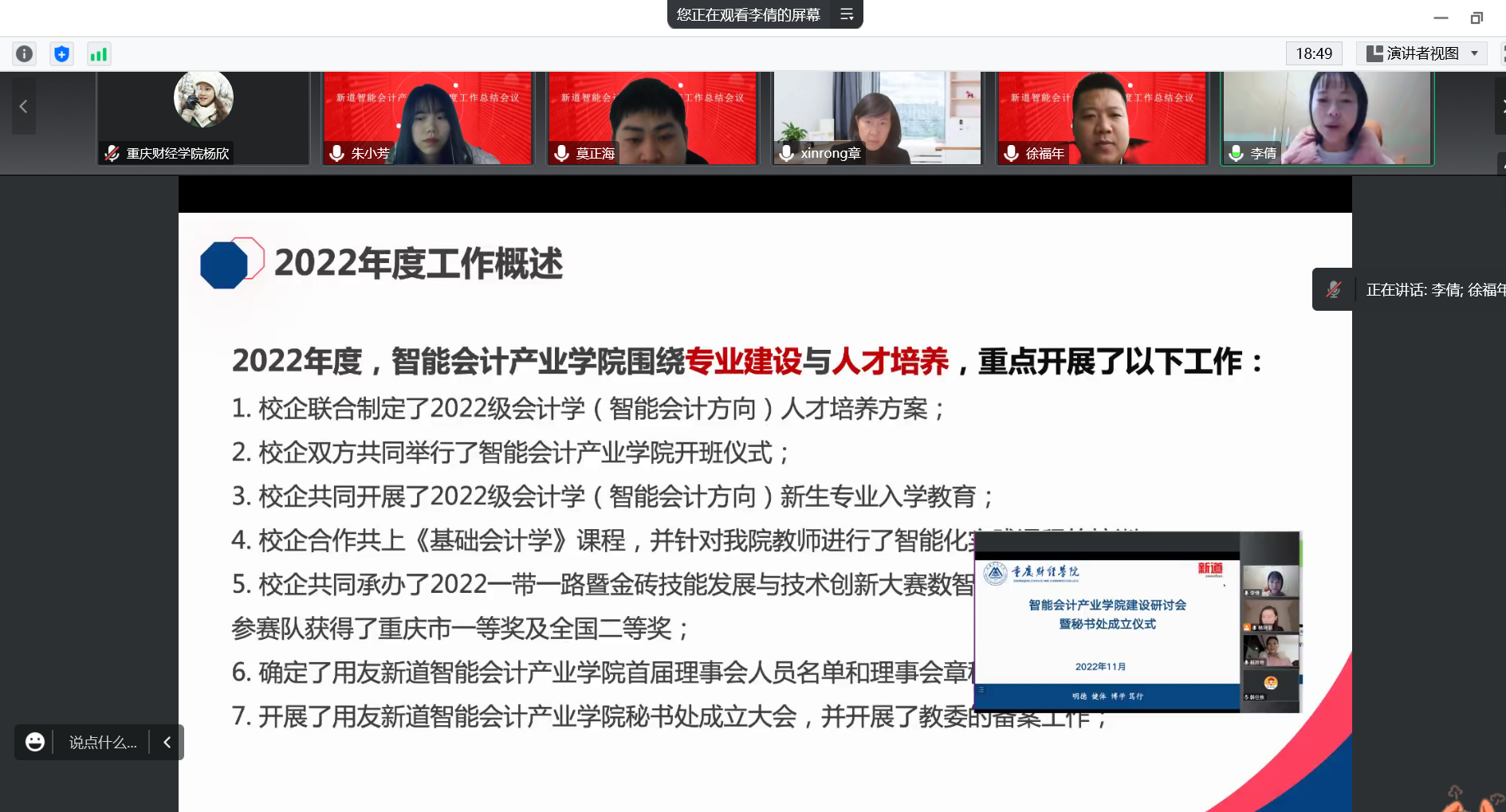Viewport: 1506px width, 812px height.
Task: Select 李倩's active speaker video tile
Action: pyautogui.click(x=1327, y=118)
